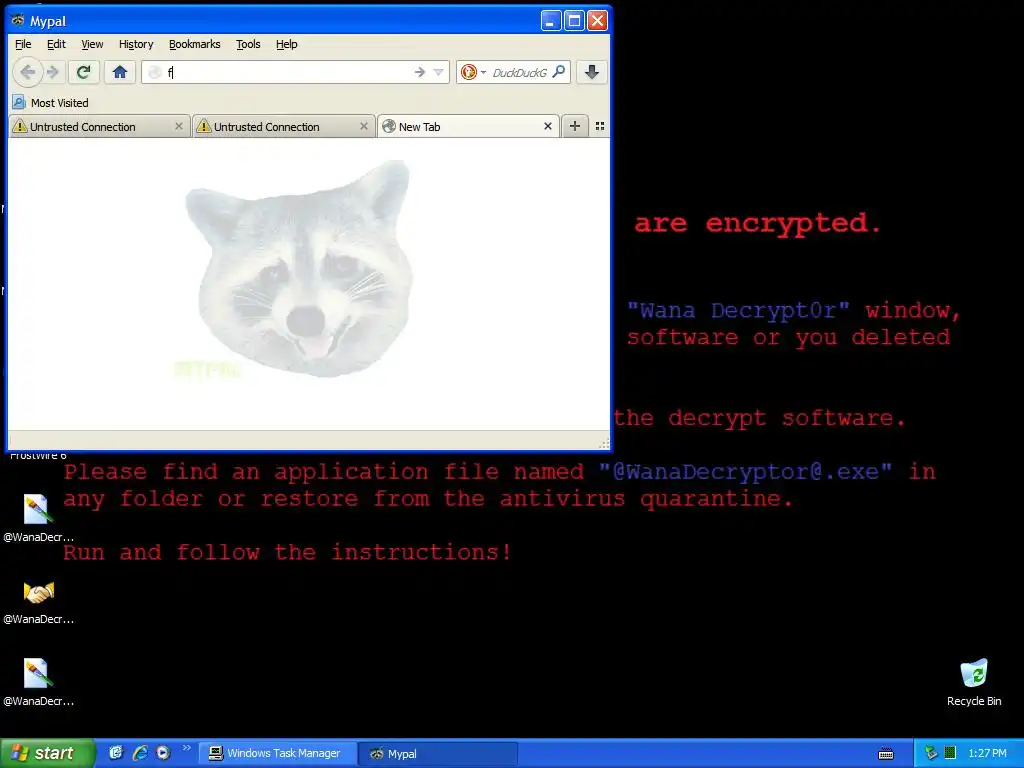Viewport: 1024px width, 768px height.
Task: Maximize the Mypal window
Action: (574, 20)
